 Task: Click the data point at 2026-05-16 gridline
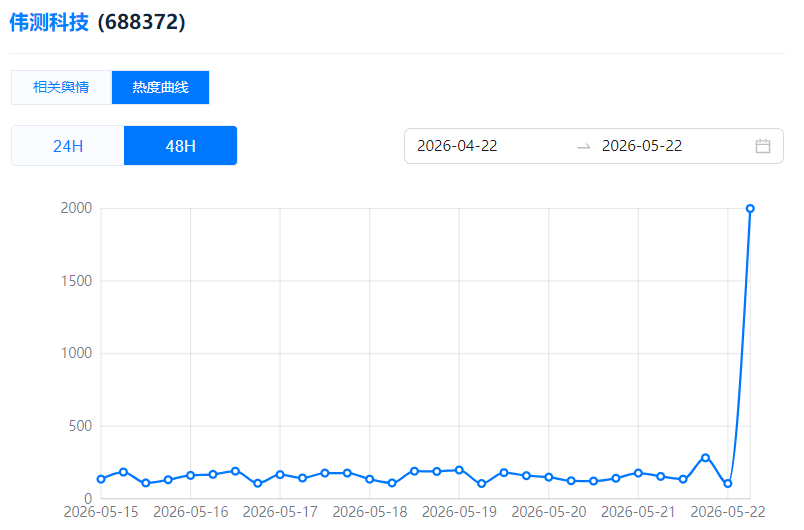pyautogui.click(x=191, y=476)
